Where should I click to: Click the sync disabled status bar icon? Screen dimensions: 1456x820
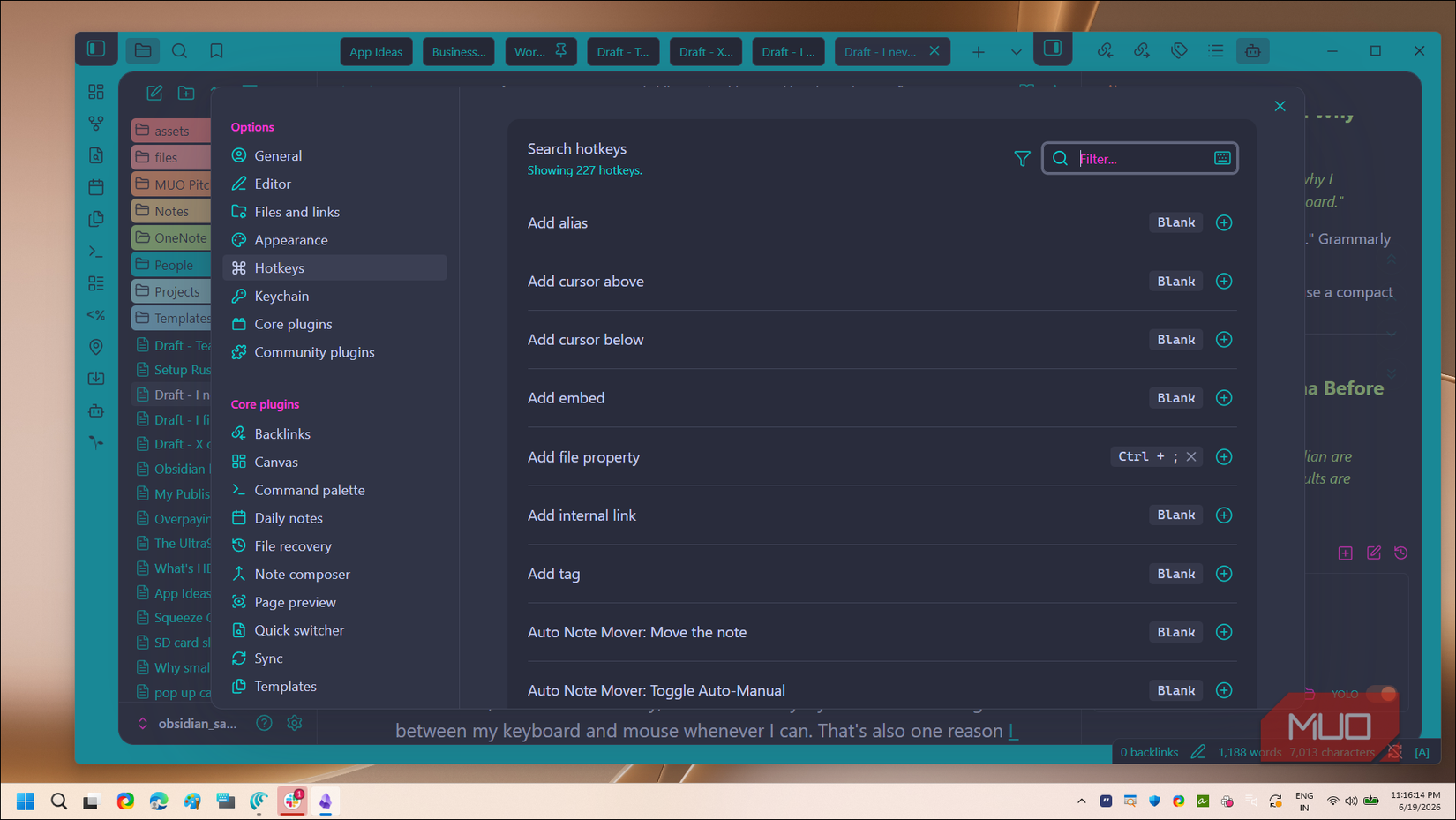point(1395,752)
